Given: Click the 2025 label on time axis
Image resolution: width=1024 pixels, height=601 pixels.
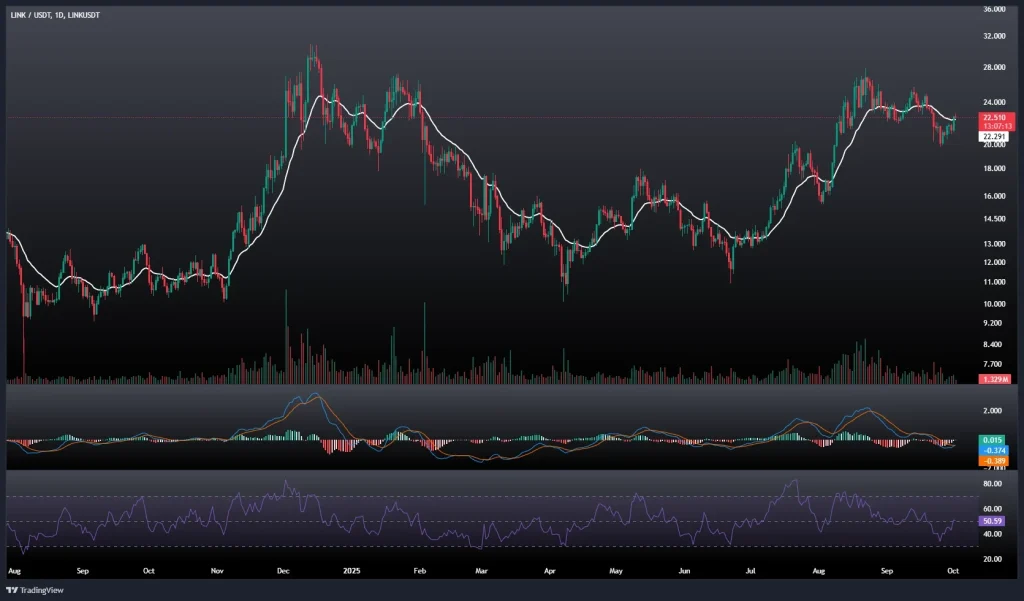Looking at the screenshot, I should (x=352, y=570).
